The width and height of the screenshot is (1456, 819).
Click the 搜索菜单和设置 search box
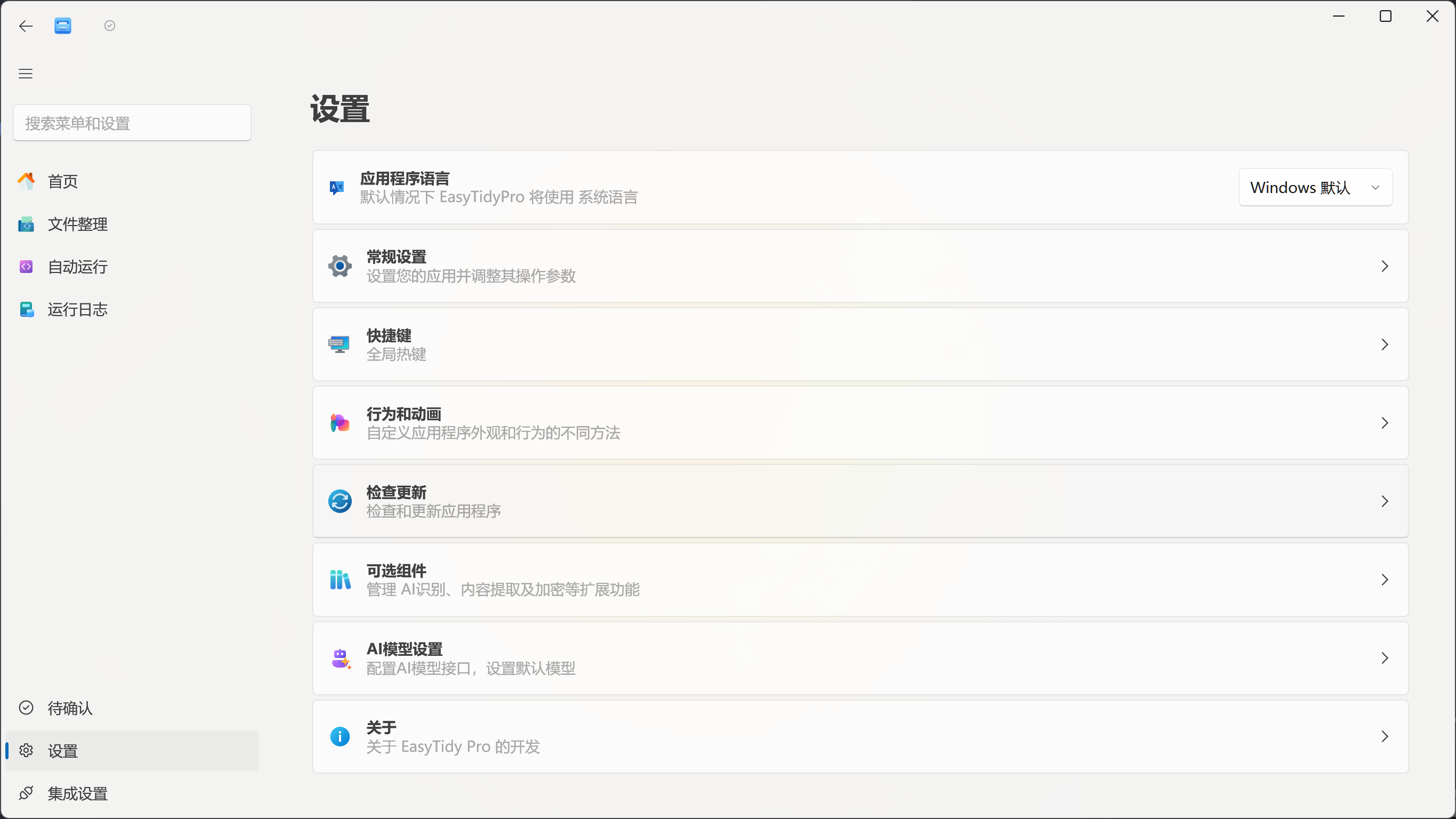coord(132,123)
